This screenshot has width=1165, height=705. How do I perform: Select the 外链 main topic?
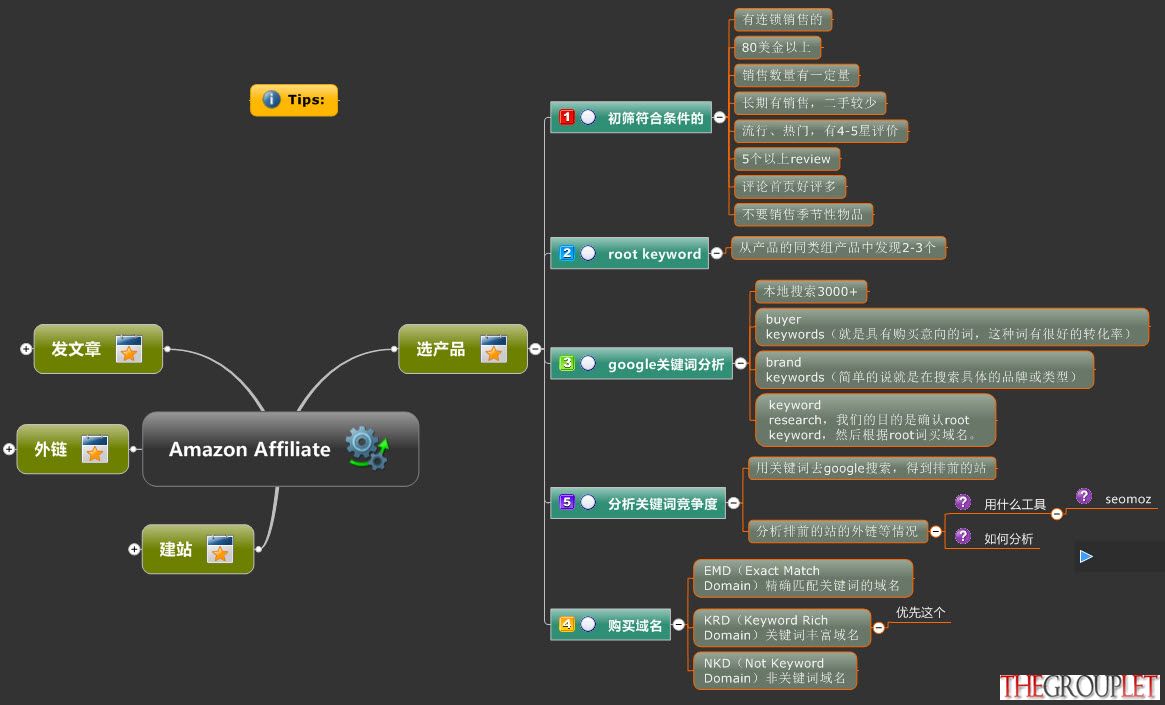point(73,449)
